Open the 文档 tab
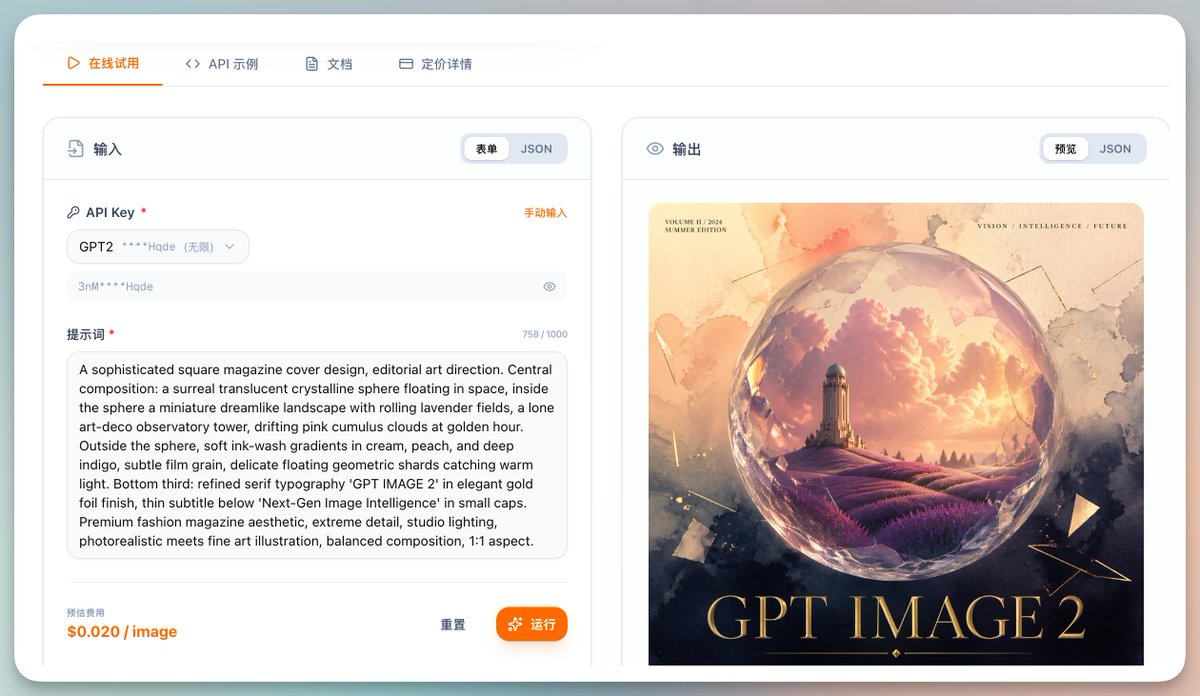Screen dimensions: 1200x696 click(329, 64)
